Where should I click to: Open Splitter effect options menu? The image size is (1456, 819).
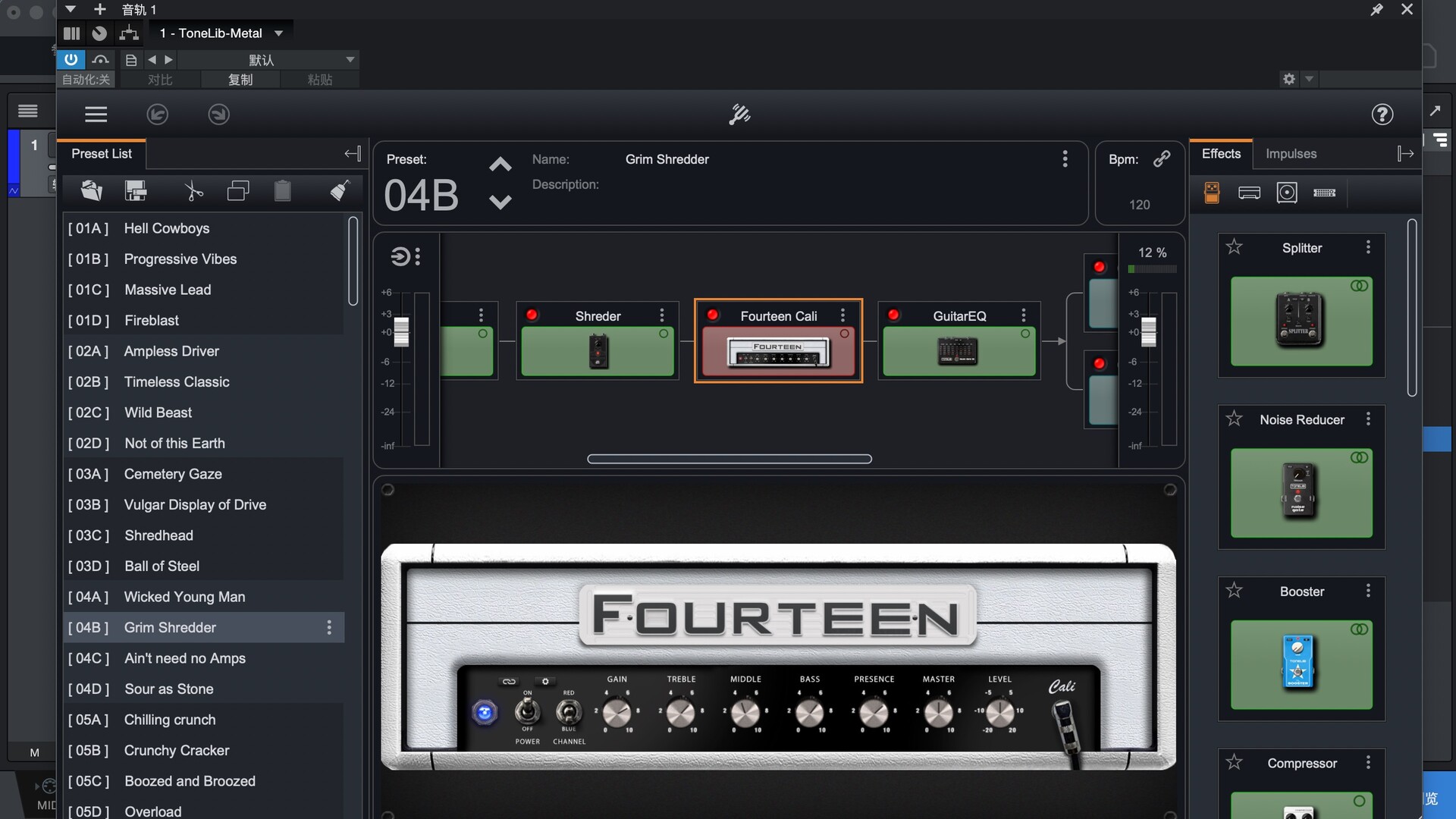click(x=1368, y=247)
